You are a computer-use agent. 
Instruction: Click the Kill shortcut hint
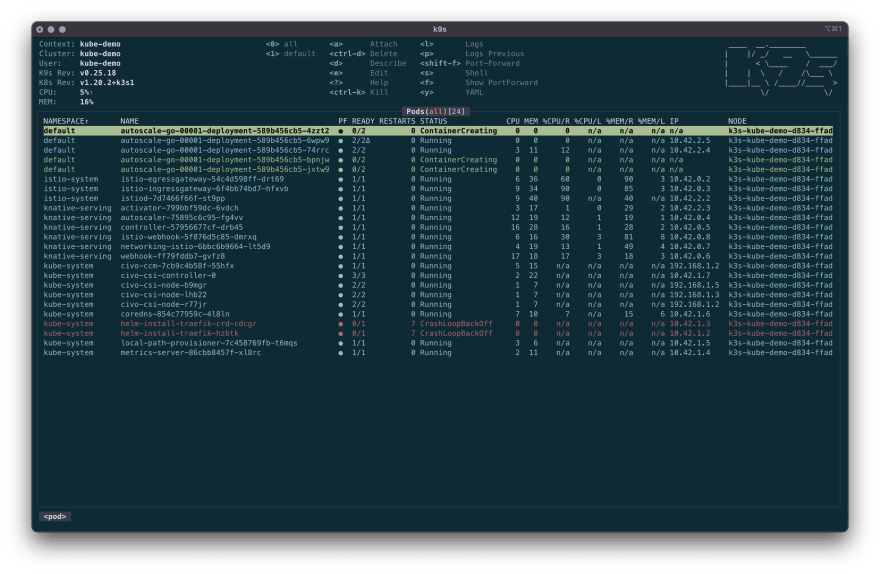coord(379,92)
